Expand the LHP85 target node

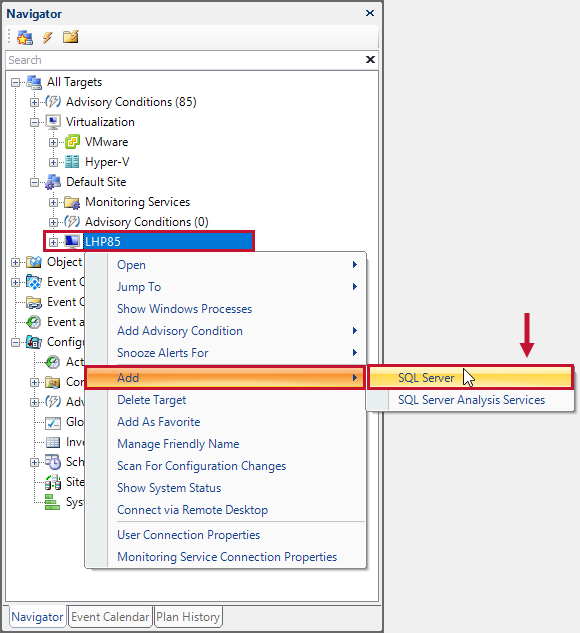[x=53, y=242]
